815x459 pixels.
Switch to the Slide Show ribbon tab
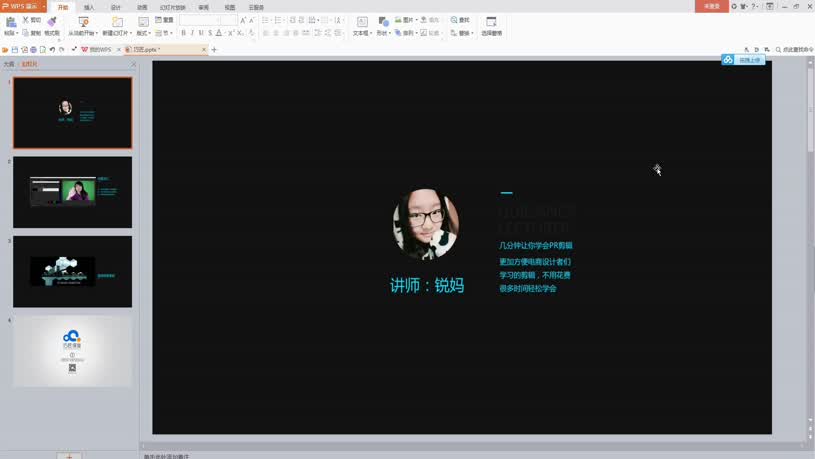(173, 7)
